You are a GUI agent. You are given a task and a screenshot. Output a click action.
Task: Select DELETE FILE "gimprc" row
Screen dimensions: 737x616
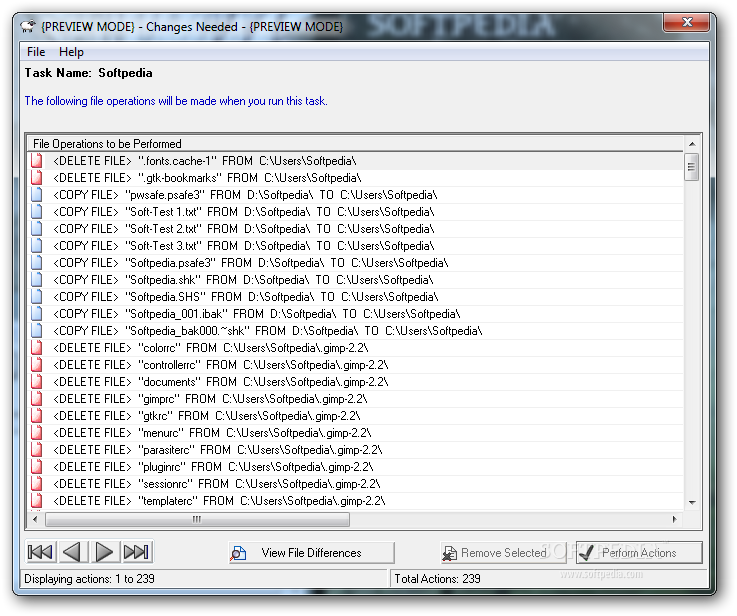(355, 398)
